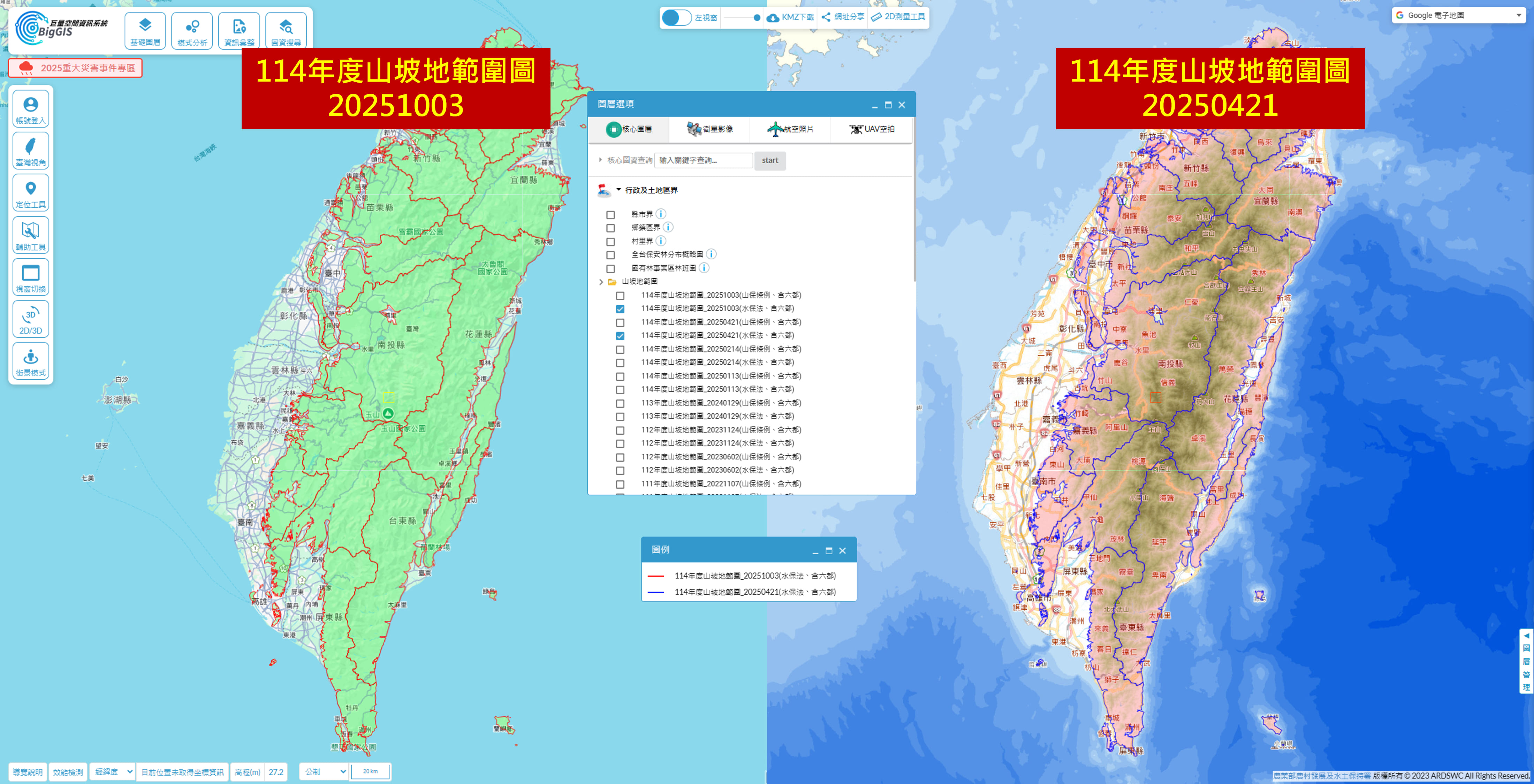Click the 模式分析 analysis icon
This screenshot has width=1534, height=784.
click(x=192, y=31)
